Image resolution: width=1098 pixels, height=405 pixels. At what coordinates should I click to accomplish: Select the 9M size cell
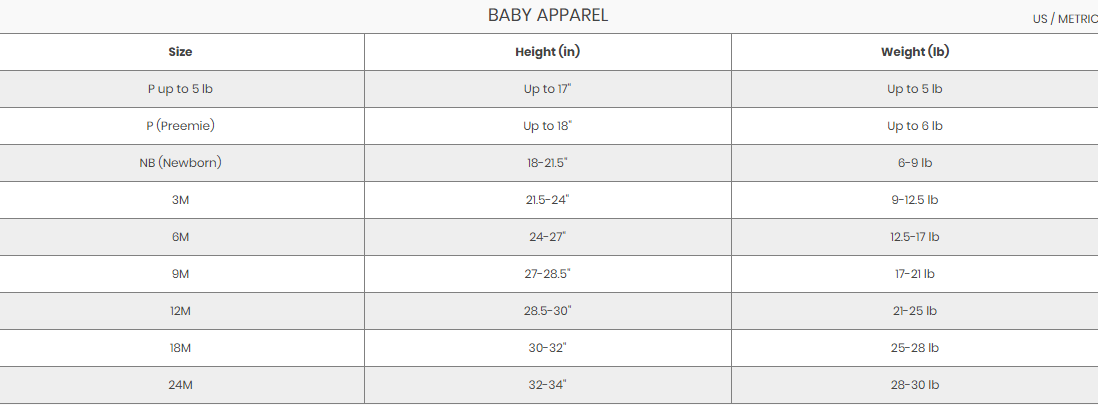coord(181,274)
